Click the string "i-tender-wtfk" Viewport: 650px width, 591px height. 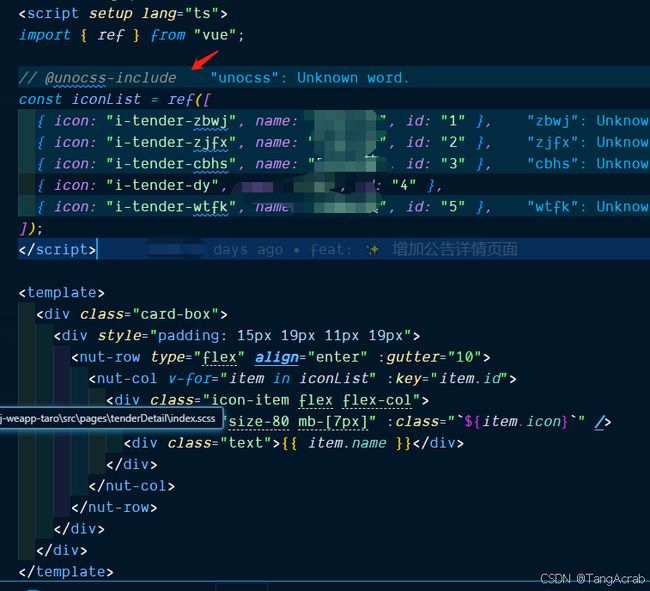[171, 206]
